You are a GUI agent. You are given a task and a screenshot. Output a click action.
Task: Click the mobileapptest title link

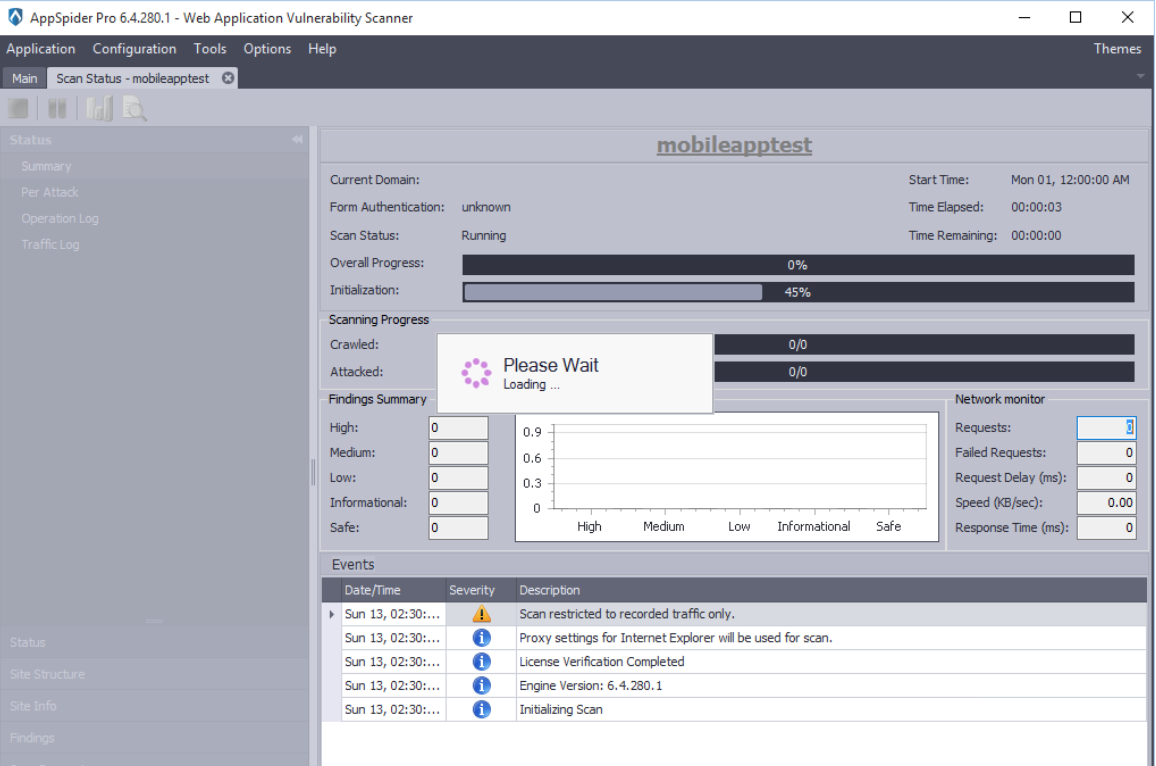point(734,145)
